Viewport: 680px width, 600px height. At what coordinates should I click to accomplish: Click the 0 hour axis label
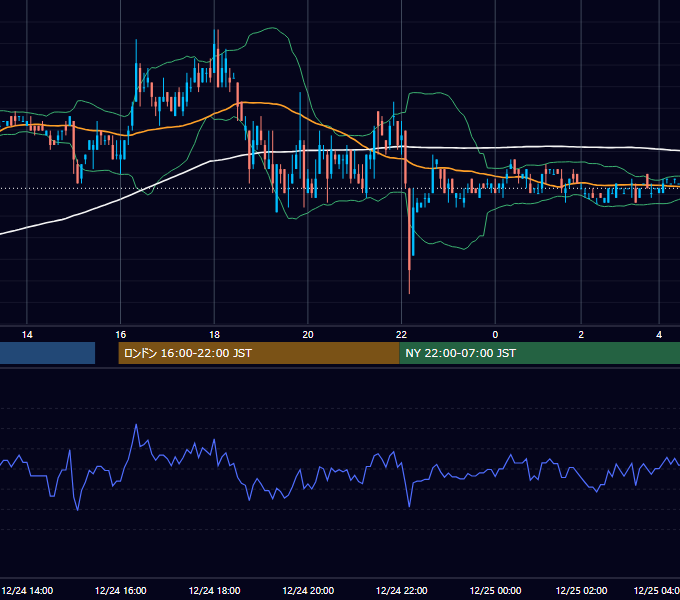(495, 335)
